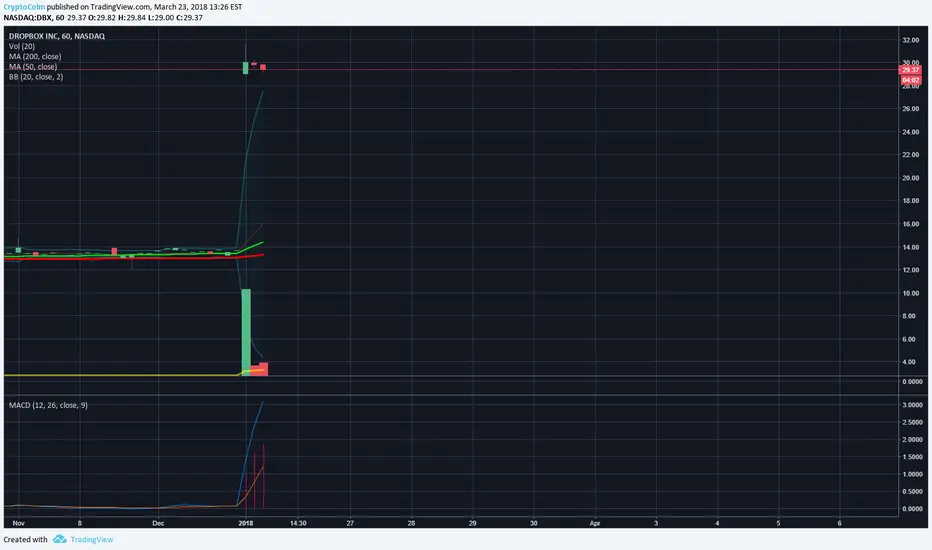
Task: Click the 1.0000 MACD axis label
Action: (x=912, y=474)
